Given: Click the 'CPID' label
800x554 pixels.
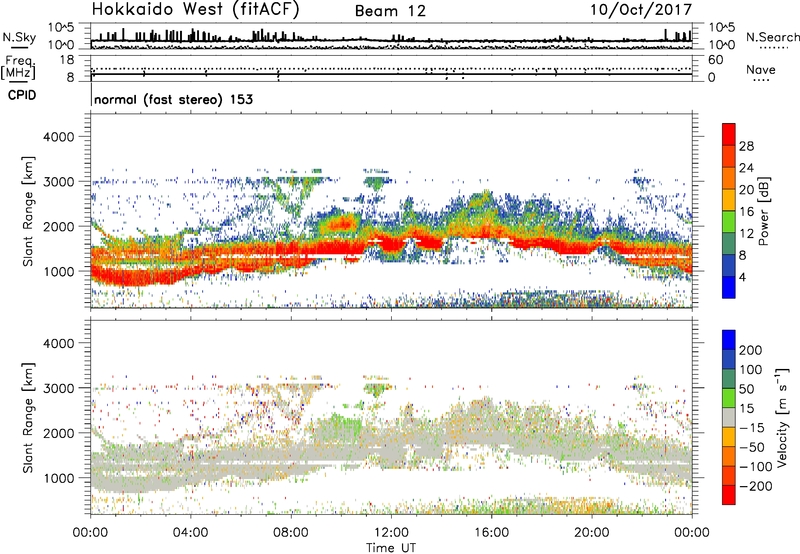Looking at the screenshot, I should tap(22, 95).
